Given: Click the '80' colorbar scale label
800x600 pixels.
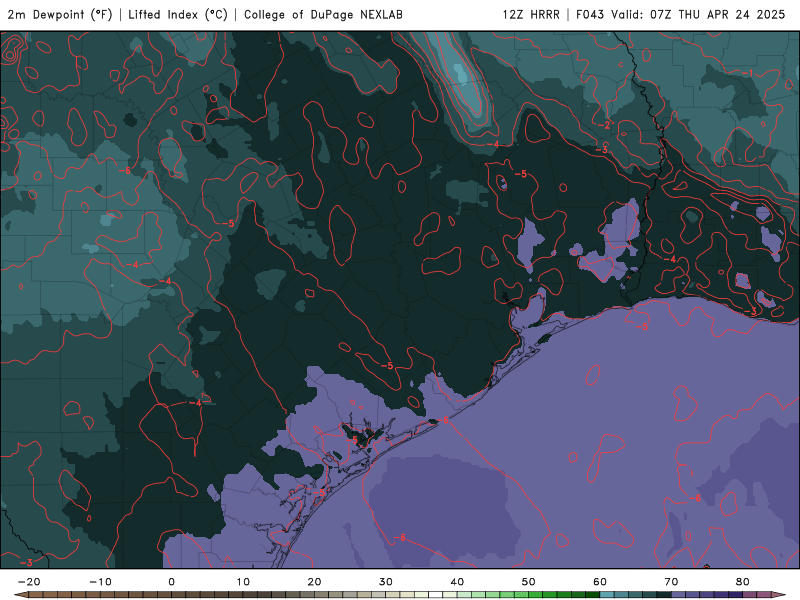Looking at the screenshot, I should pos(743,582).
